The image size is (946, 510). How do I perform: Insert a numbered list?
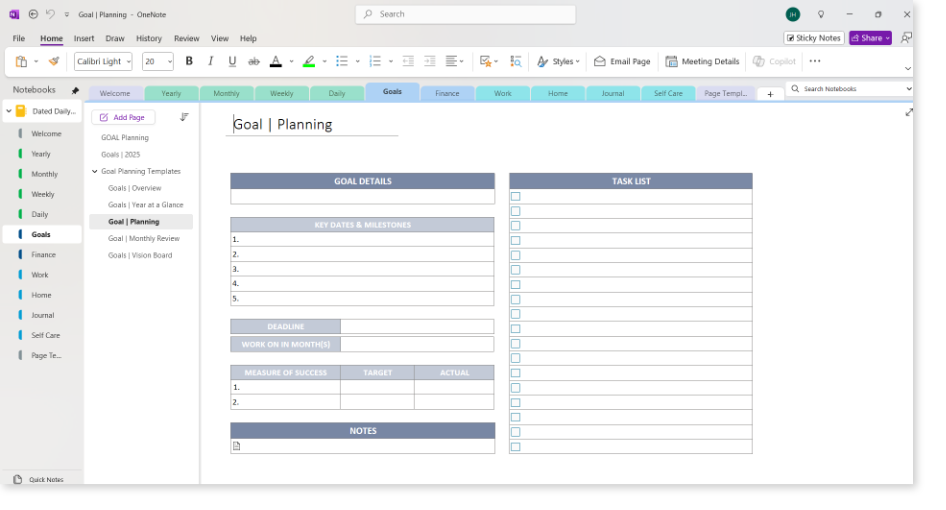375,61
